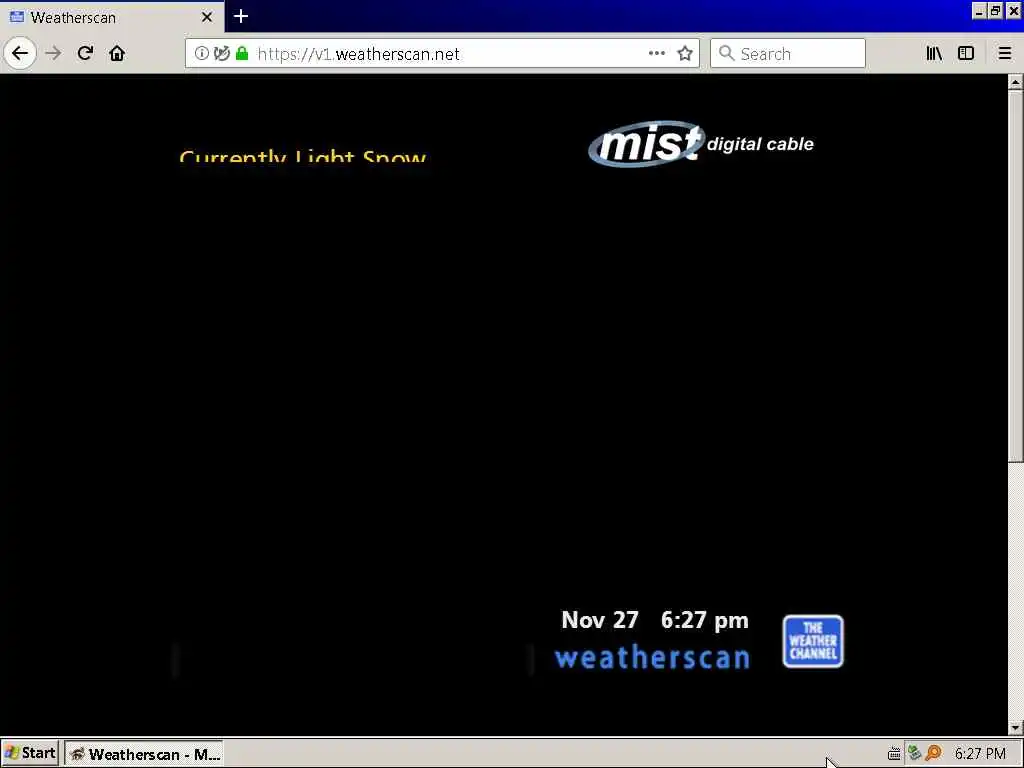Minimize the browser window
Viewport: 1024px width, 768px height.
[979, 11]
